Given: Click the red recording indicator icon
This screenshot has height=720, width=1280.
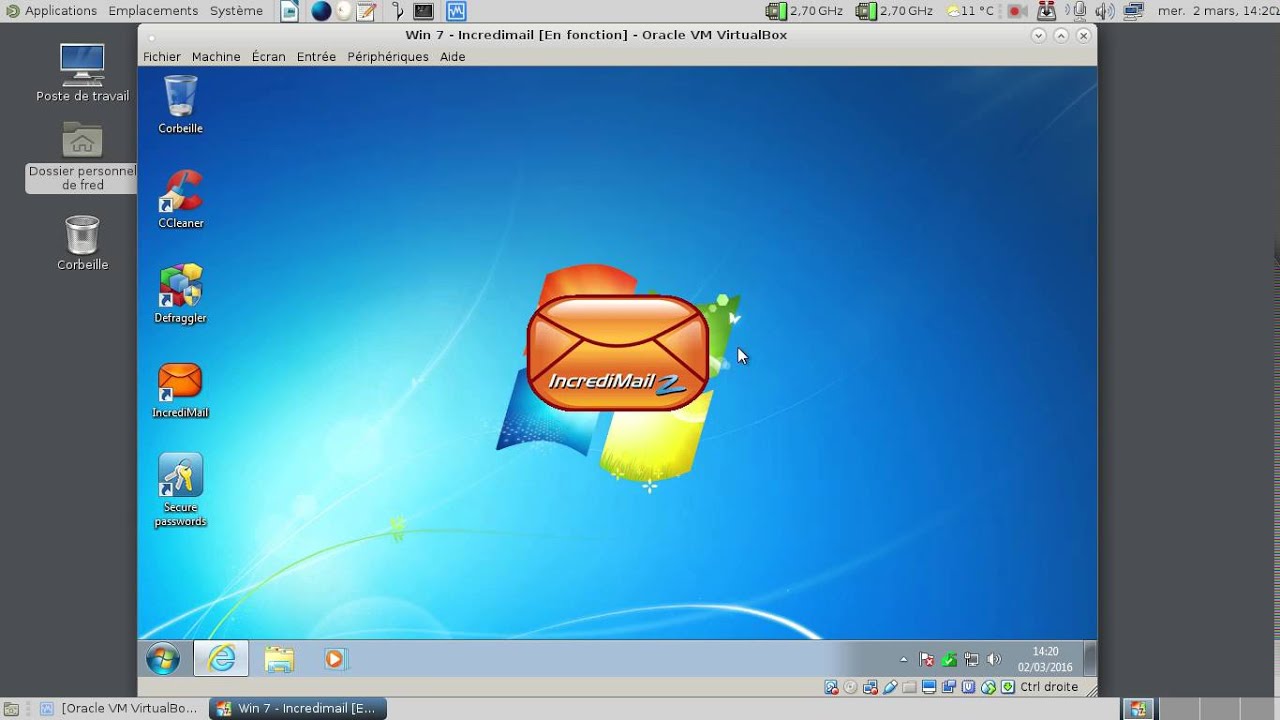Looking at the screenshot, I should (x=1016, y=11).
